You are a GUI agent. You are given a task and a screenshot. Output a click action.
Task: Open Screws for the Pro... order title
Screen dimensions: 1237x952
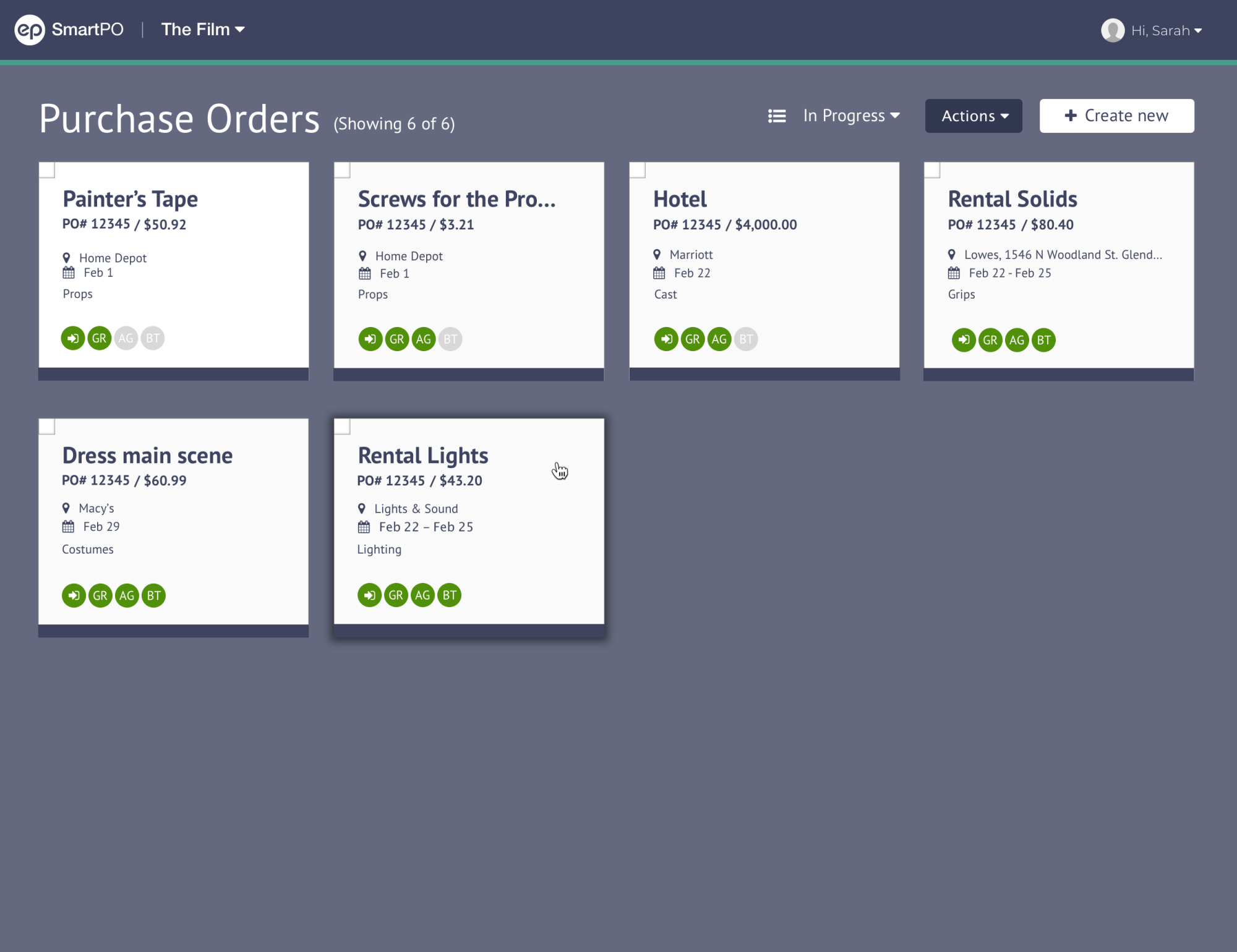(456, 200)
